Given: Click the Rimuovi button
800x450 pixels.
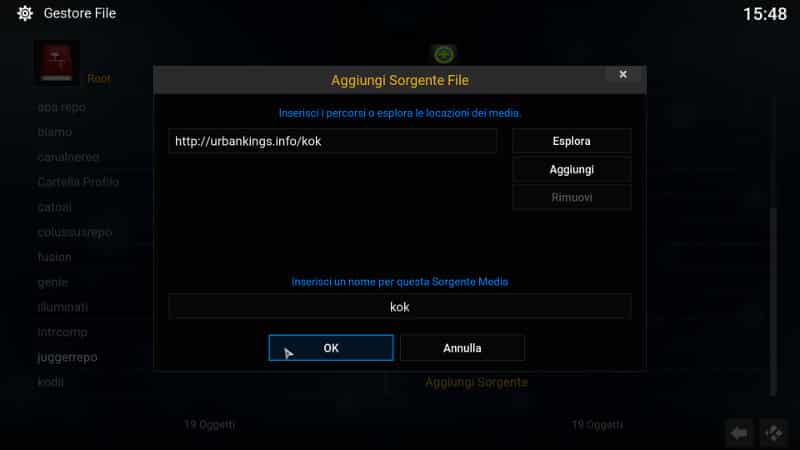Looking at the screenshot, I should click(571, 197).
